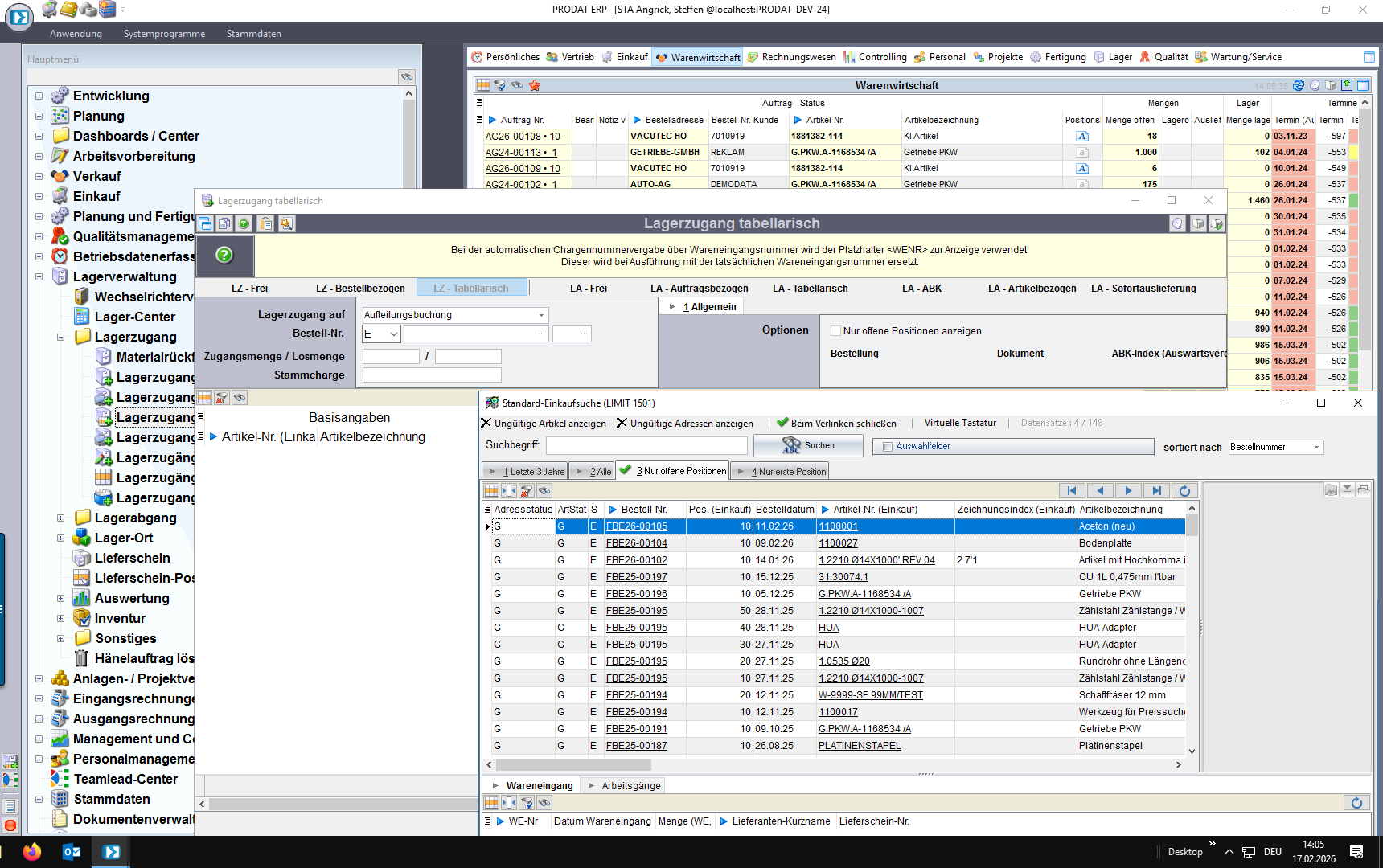Click into the Suchbegriff input field

point(646,446)
